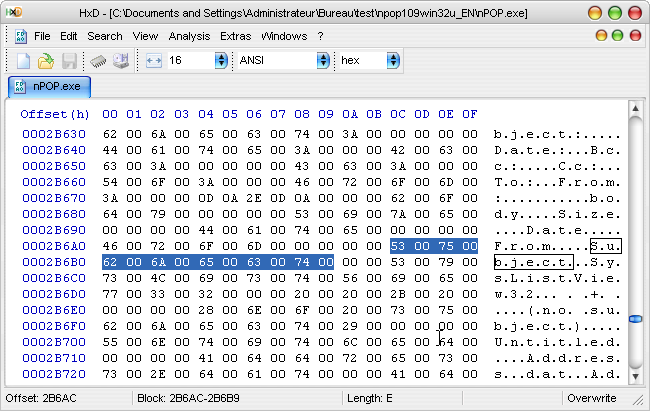Click decoded text 'T.o.:...F.r.o.m.'
650x411 pixels.
[557, 182]
